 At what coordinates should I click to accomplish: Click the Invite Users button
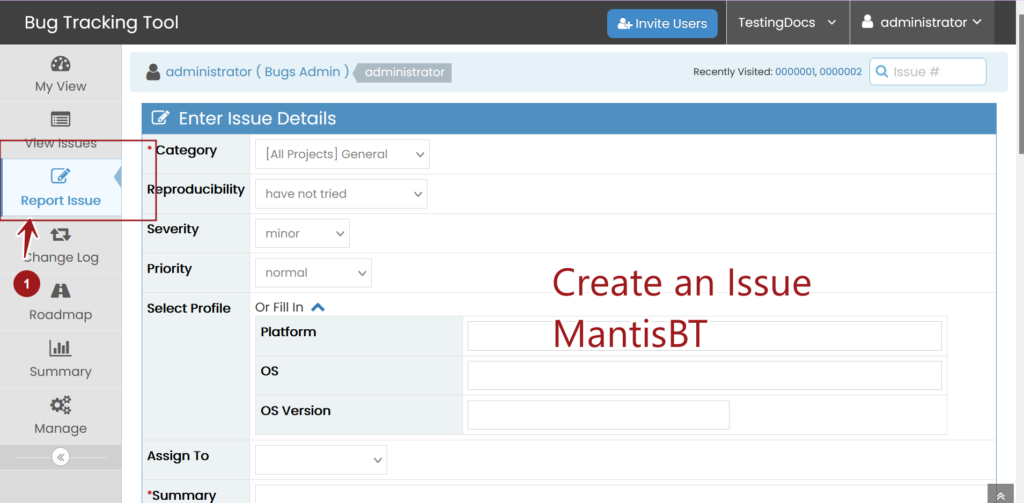(x=662, y=23)
